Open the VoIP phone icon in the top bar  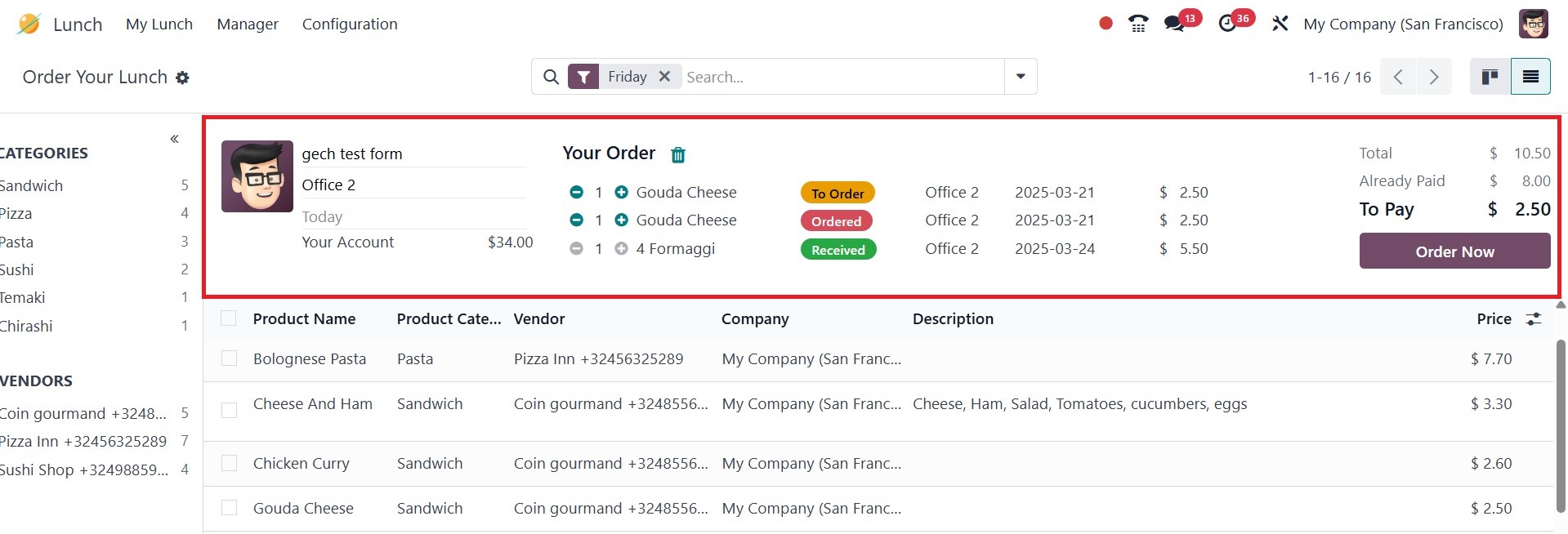1137,24
